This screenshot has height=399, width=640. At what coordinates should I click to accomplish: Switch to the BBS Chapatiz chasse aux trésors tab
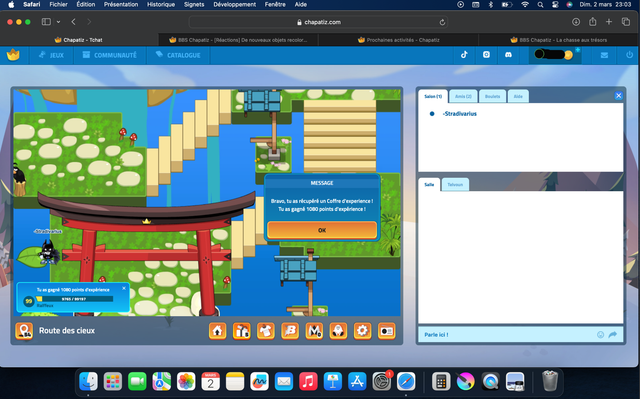click(x=559, y=40)
